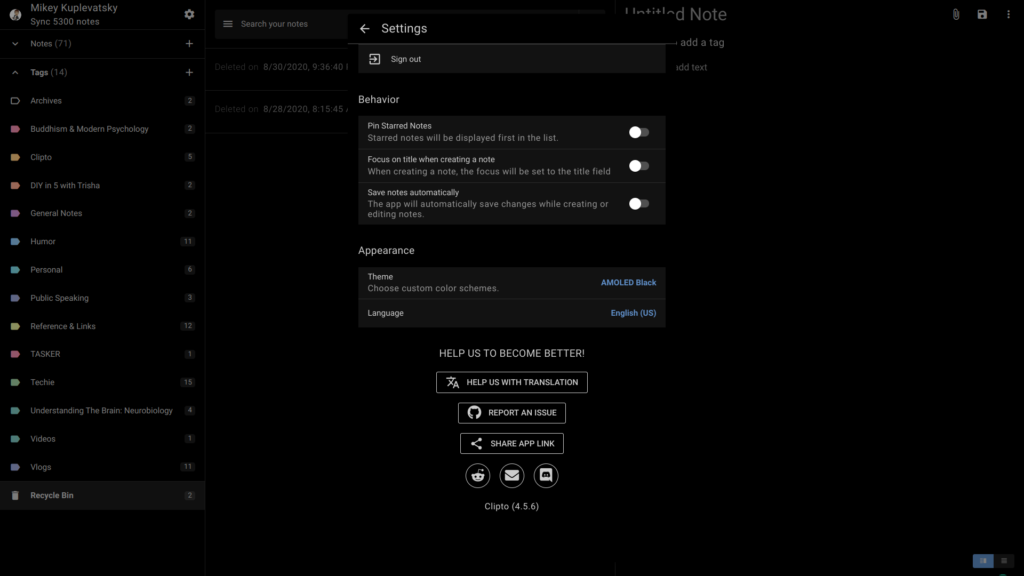1024x576 pixels.
Task: Open settings via gear icon
Action: [x=189, y=14]
